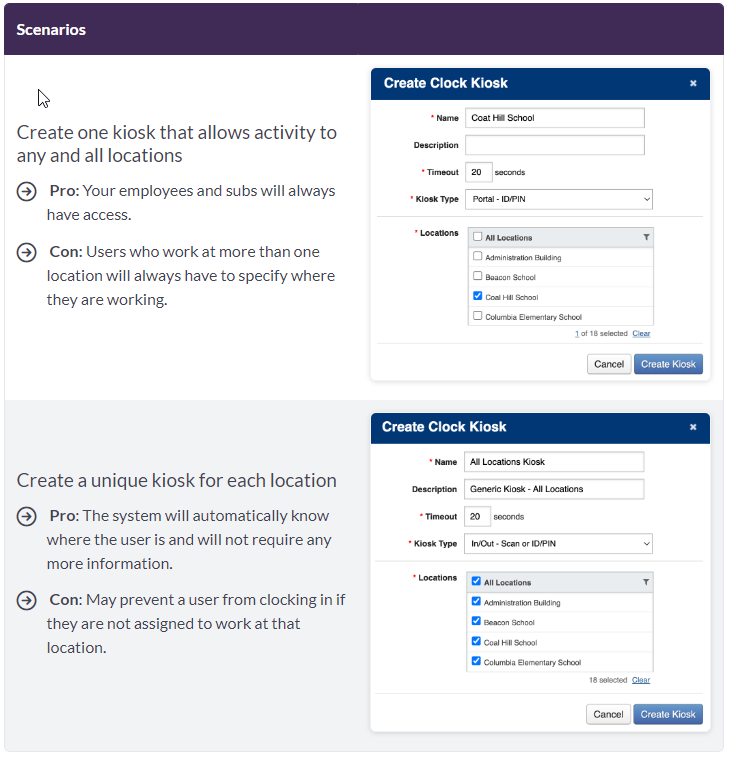
Task: Click filter icon in bottom Locations list
Action: coord(646,582)
